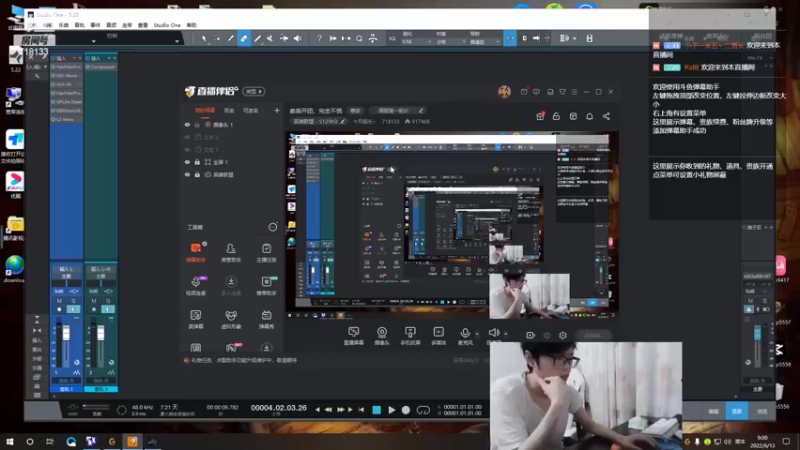
Task: Click Studio One channel 1 volume fader
Action: click(66, 334)
